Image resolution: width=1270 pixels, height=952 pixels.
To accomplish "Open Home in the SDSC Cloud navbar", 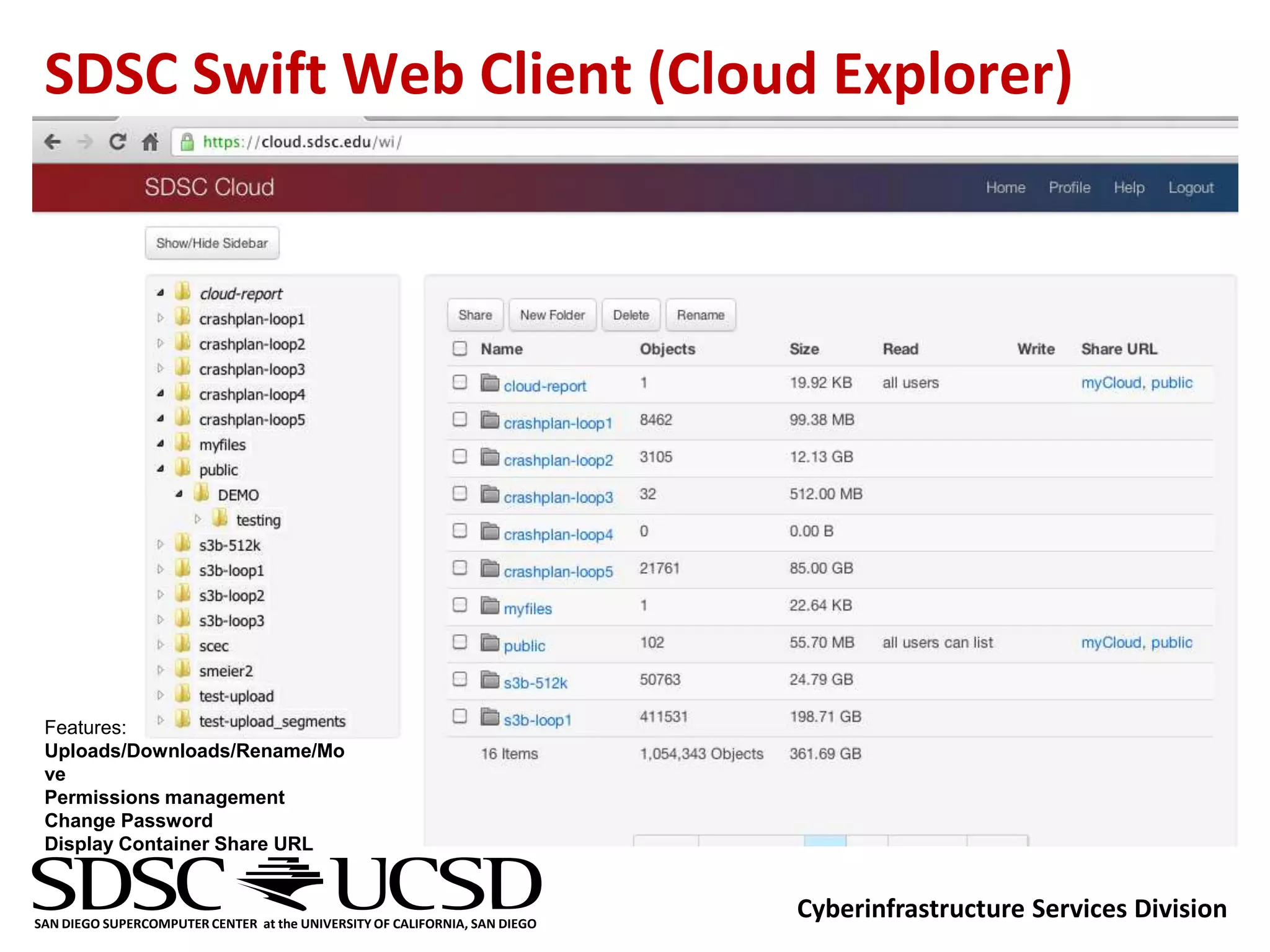I will (1006, 188).
